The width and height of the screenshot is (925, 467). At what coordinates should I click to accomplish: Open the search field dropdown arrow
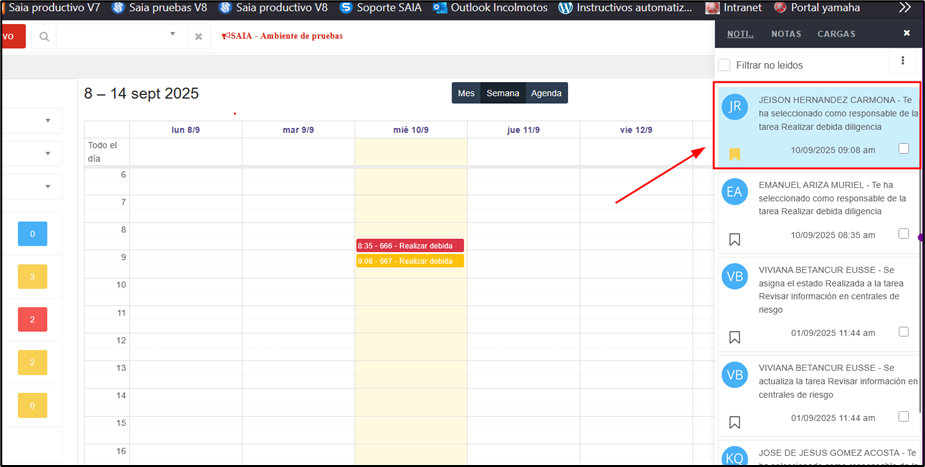pyautogui.click(x=173, y=34)
